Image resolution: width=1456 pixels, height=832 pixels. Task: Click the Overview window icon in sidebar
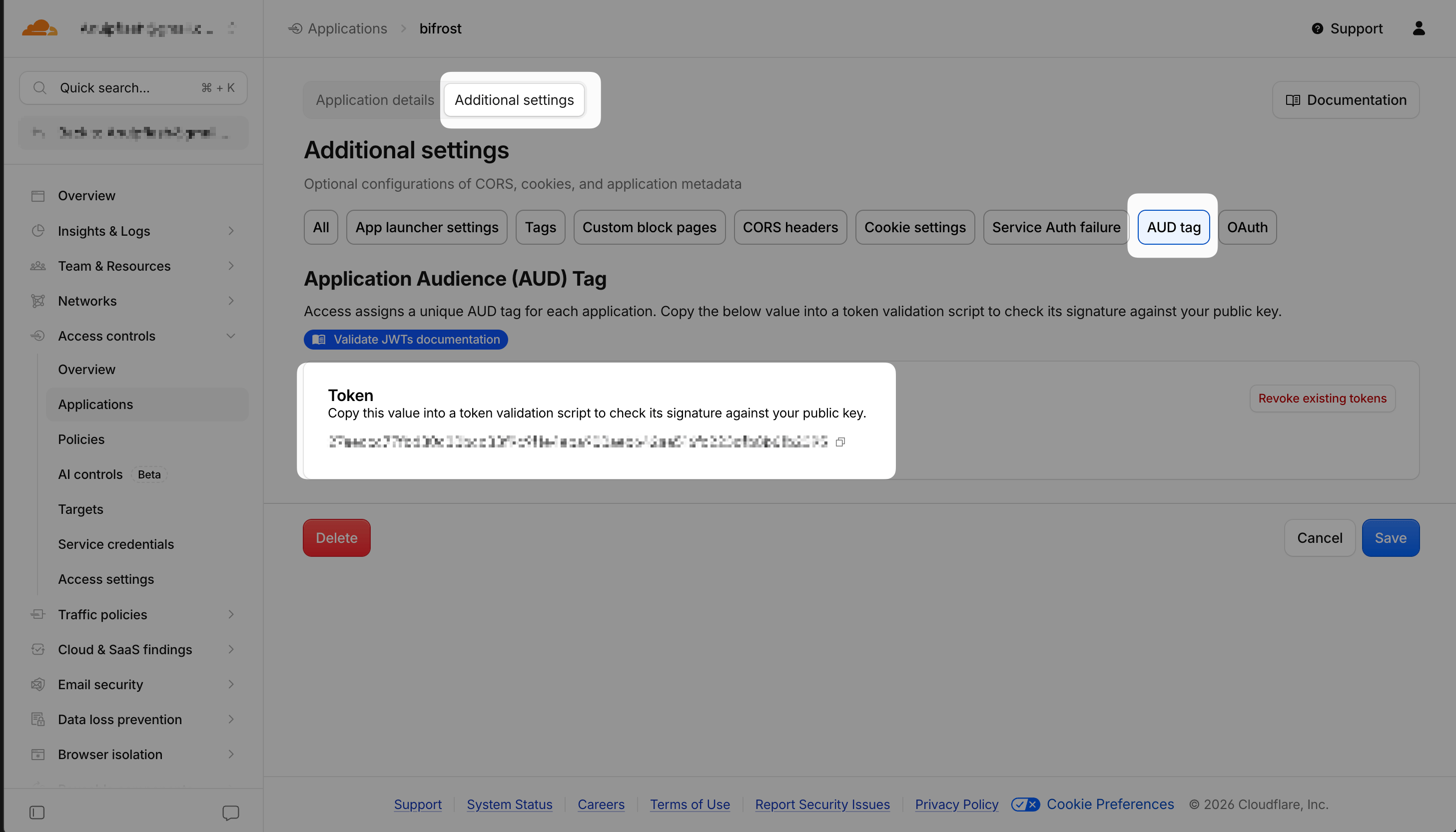[x=38, y=196]
